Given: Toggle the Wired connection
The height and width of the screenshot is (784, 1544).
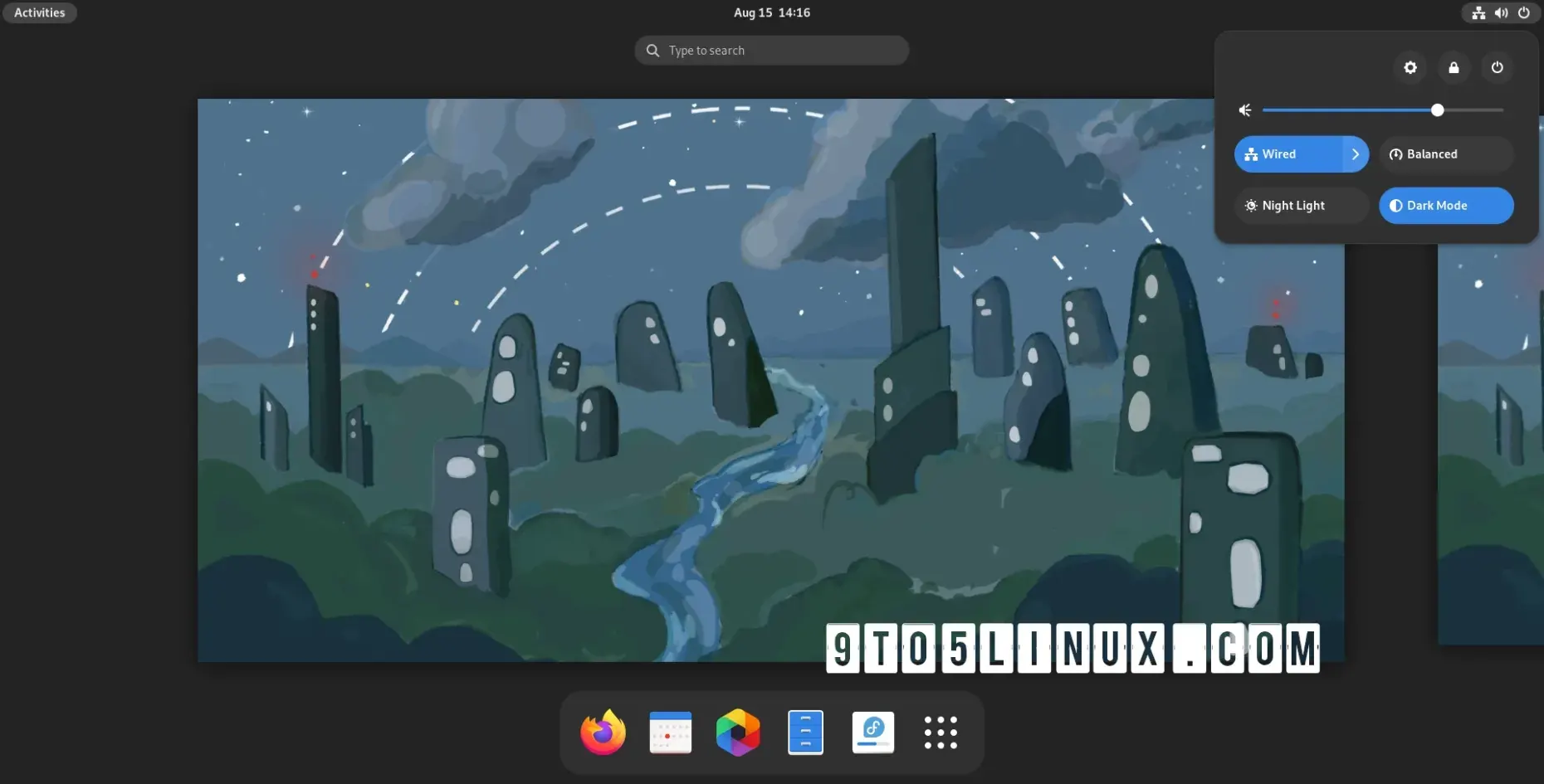Looking at the screenshot, I should click(1288, 154).
